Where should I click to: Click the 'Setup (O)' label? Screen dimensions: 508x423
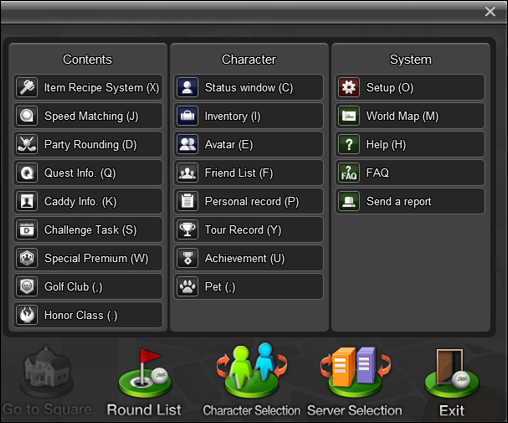tap(390, 88)
